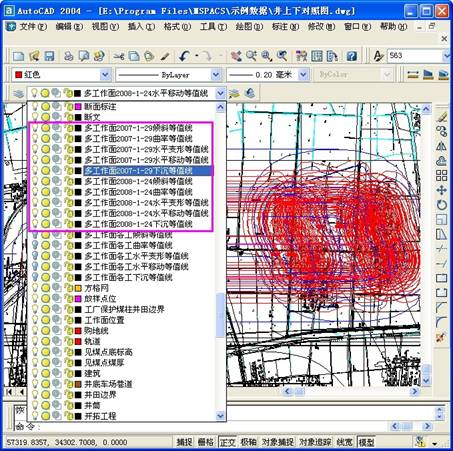The height and width of the screenshot is (451, 453).
Task: Collapse the layer list dropdown arrow
Action: click(220, 93)
